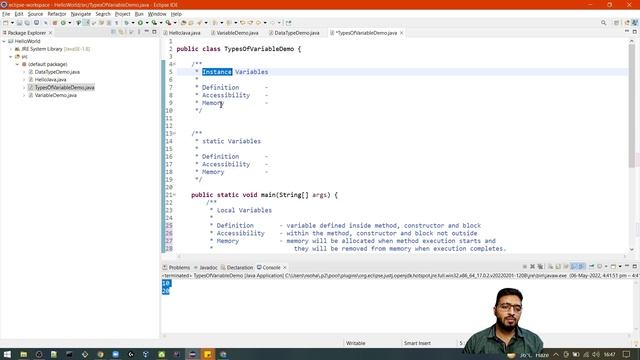Screen dimensions: 640x360
Task: Toggle Pin Console icon
Action: tap(591, 267)
